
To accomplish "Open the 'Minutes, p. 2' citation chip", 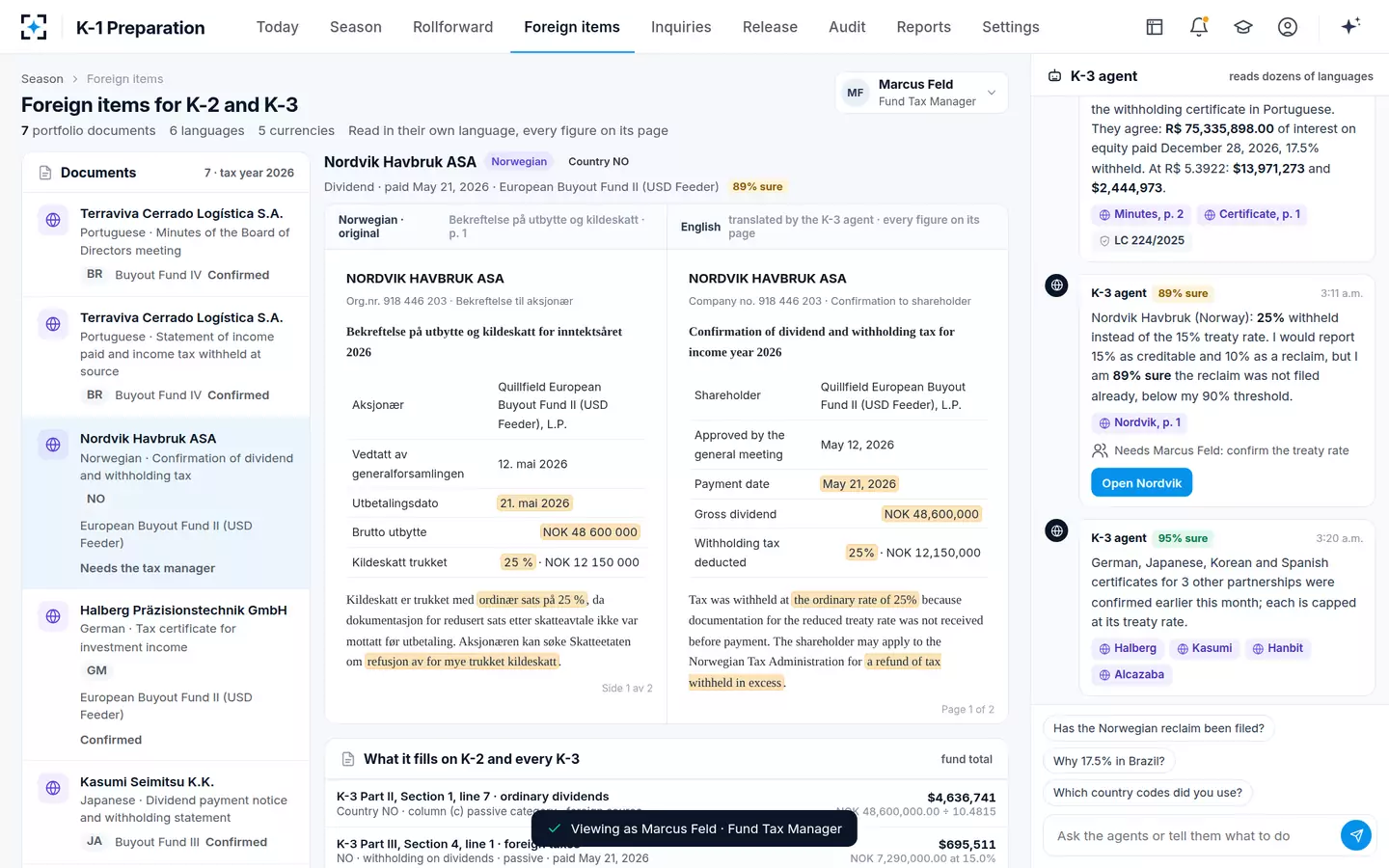I will point(1141,214).
